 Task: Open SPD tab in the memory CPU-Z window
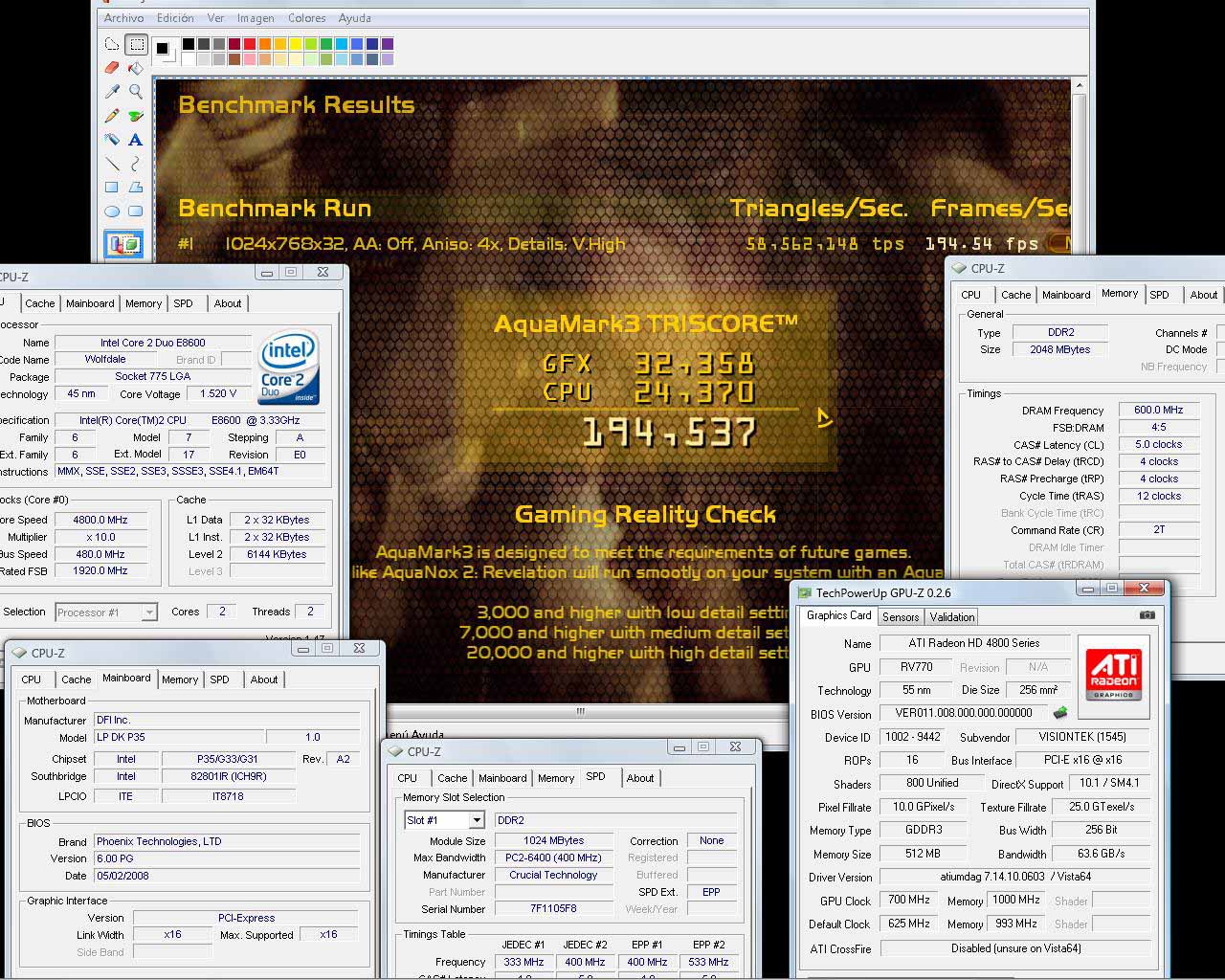1159,295
